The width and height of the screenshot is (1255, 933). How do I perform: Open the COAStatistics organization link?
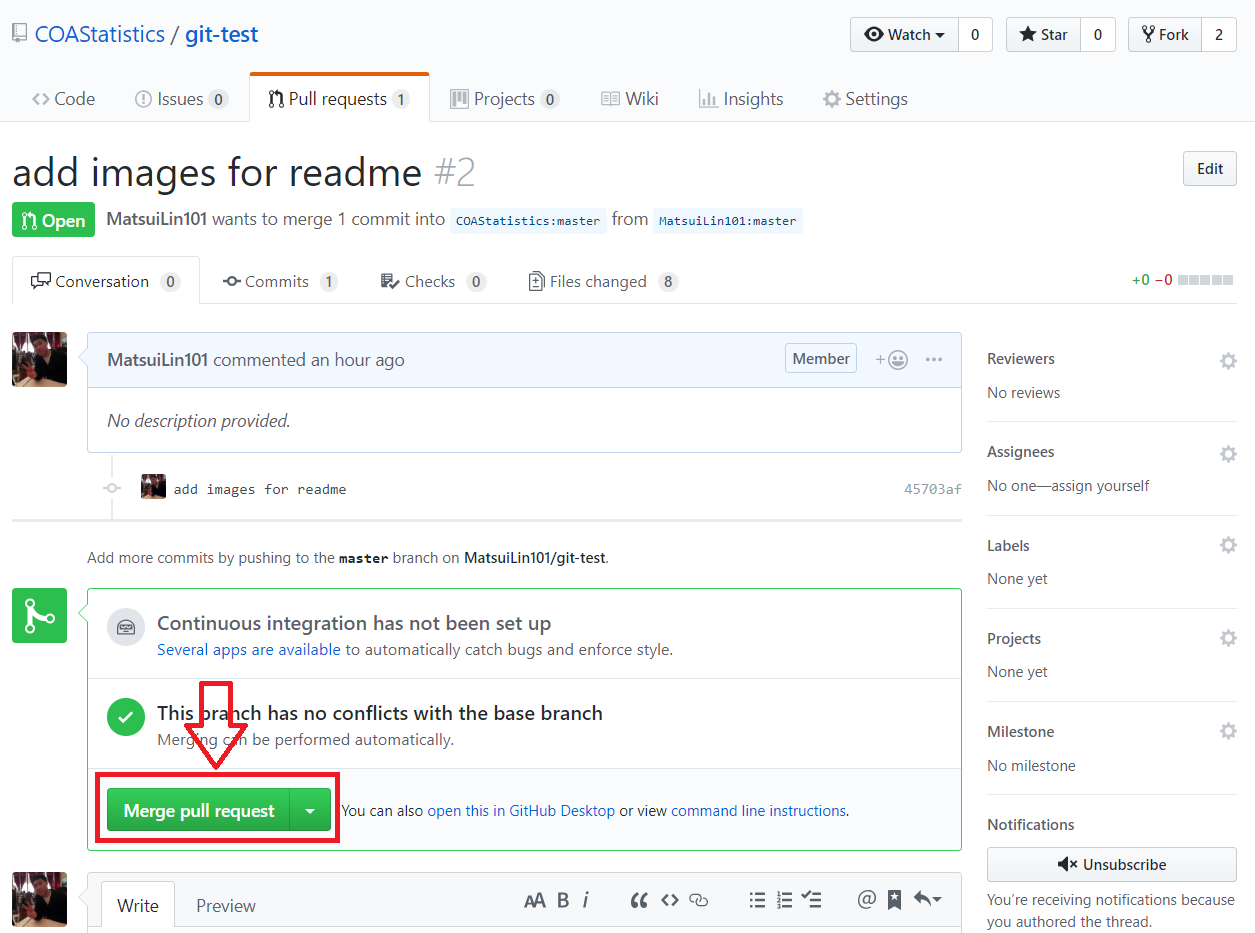[x=100, y=34]
